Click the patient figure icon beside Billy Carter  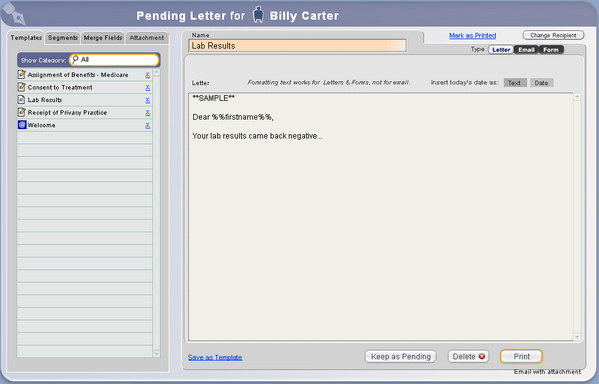pyautogui.click(x=258, y=15)
